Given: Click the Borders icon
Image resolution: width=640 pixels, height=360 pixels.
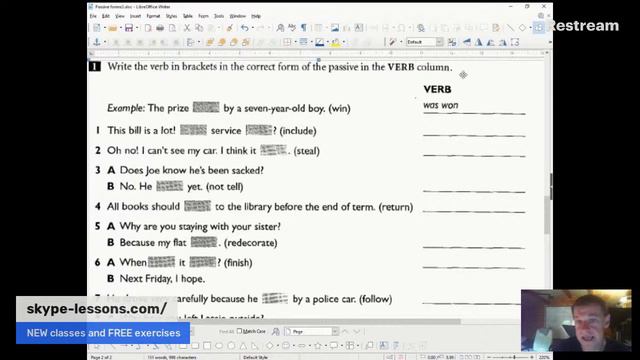Looking at the screenshot, I should (287, 42).
